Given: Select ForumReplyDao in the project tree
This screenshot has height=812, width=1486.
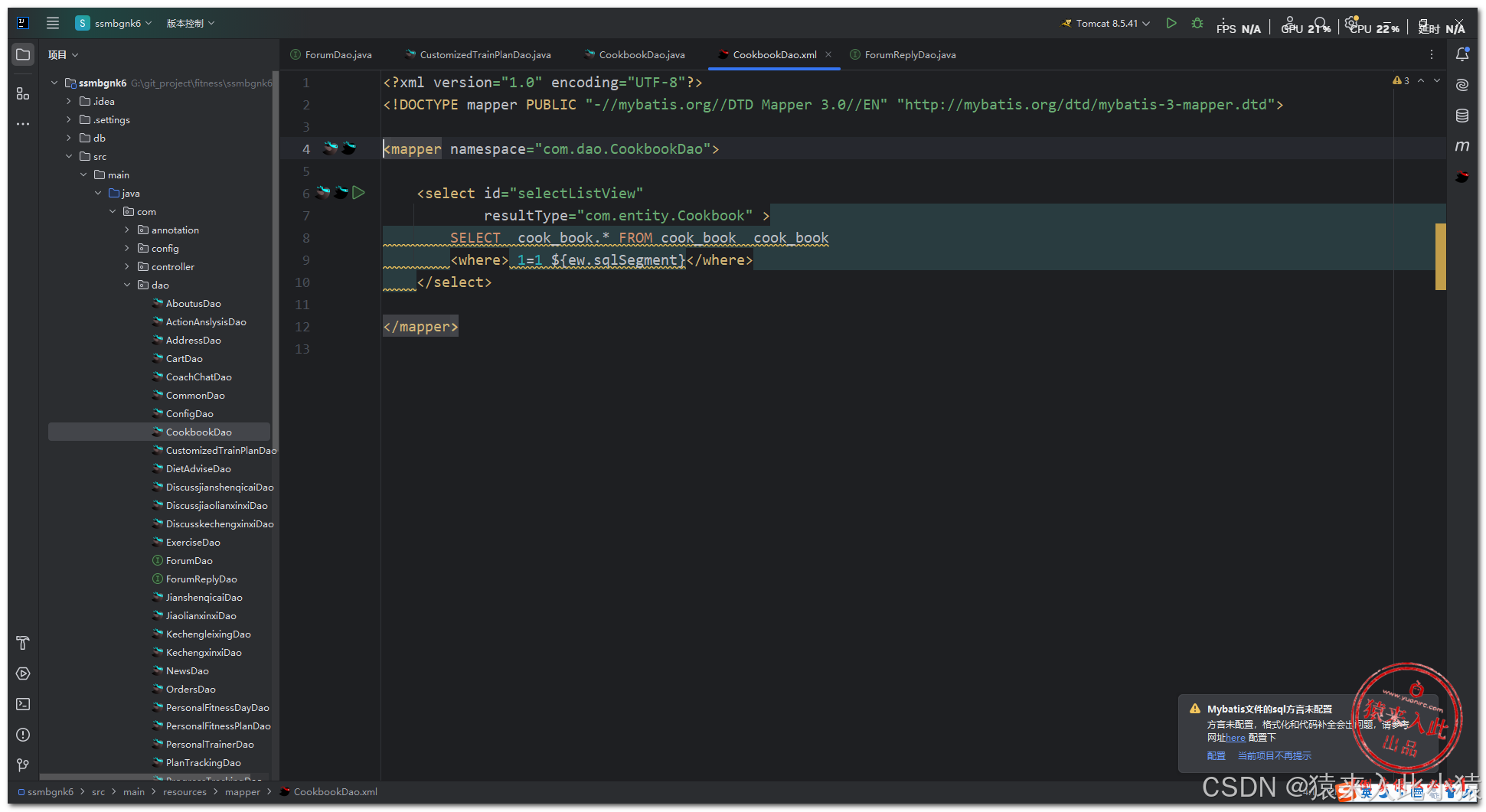Looking at the screenshot, I should point(201,579).
